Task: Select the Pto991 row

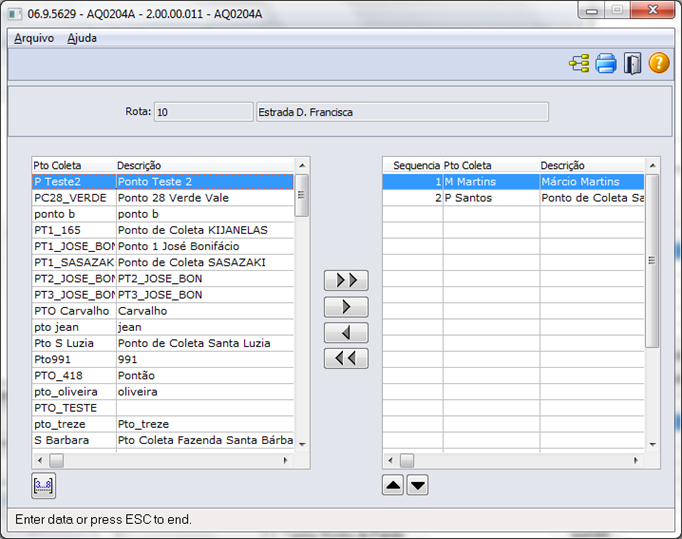Action: coord(163,359)
